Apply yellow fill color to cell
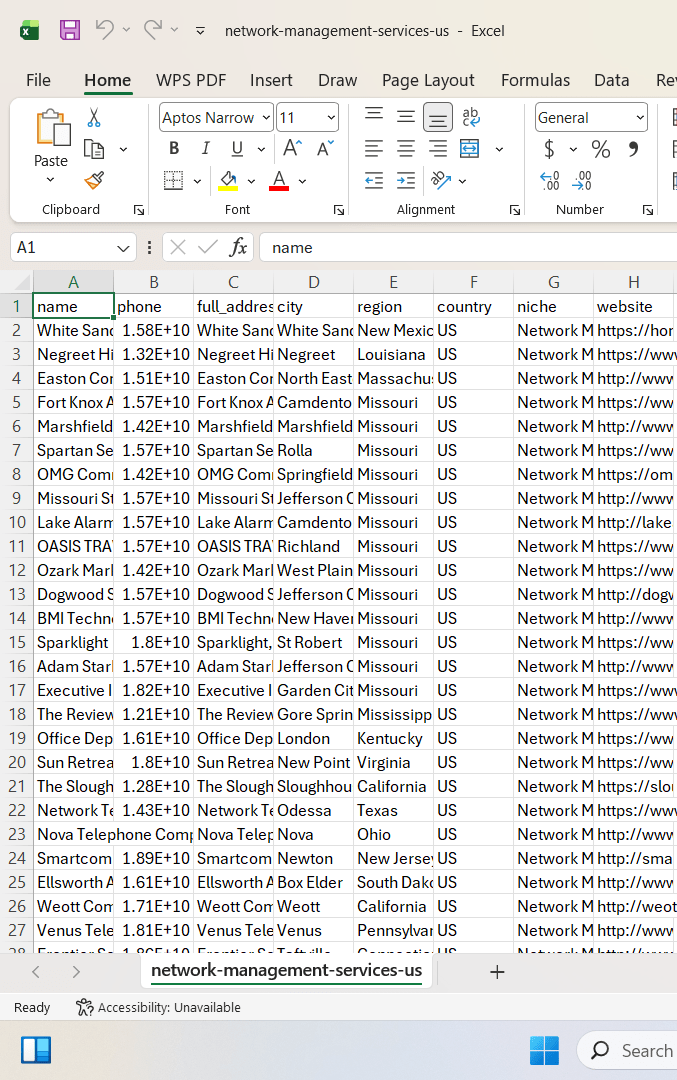677x1080 pixels. coord(229,180)
